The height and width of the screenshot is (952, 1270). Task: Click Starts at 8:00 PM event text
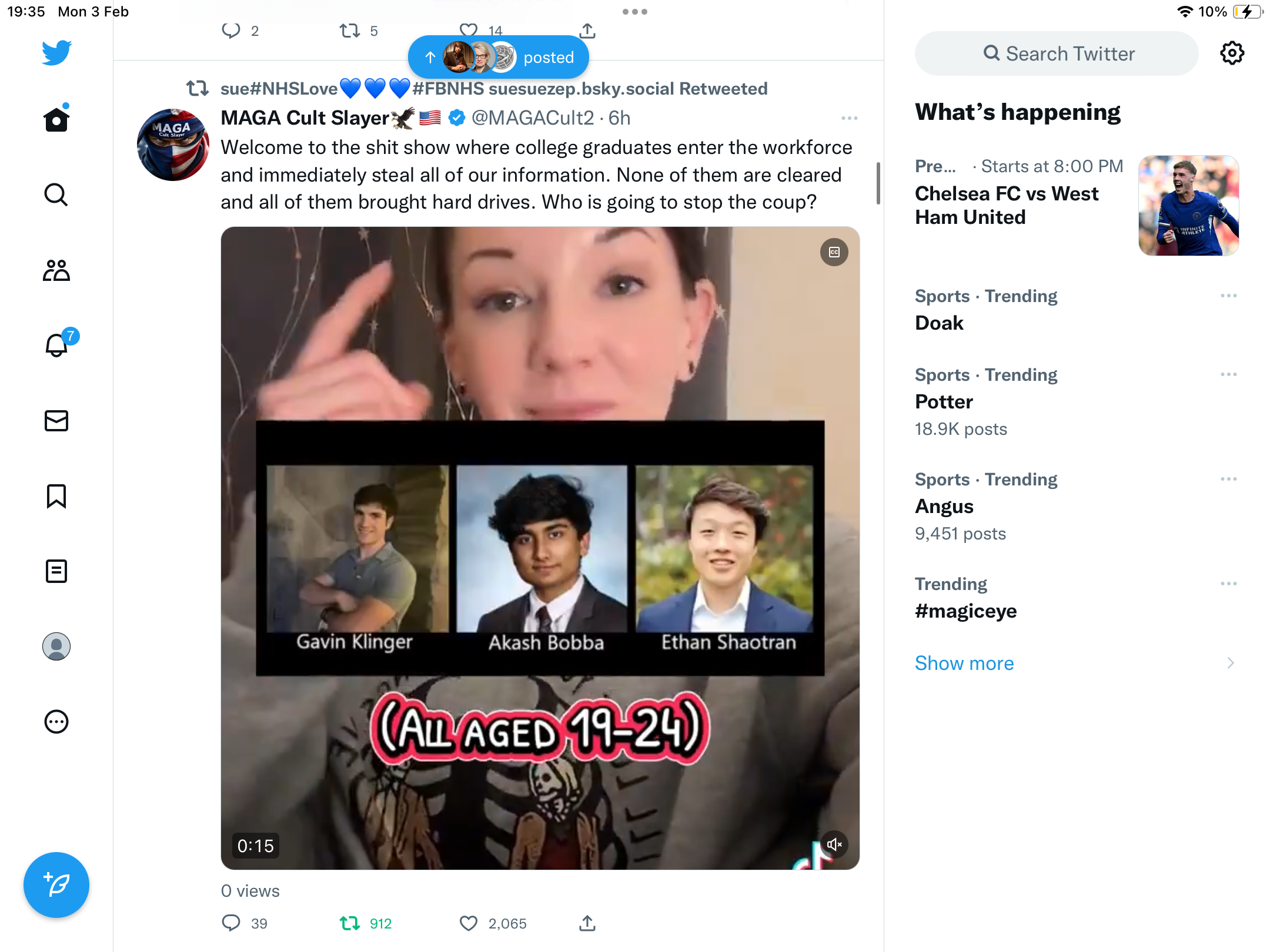point(1052,166)
